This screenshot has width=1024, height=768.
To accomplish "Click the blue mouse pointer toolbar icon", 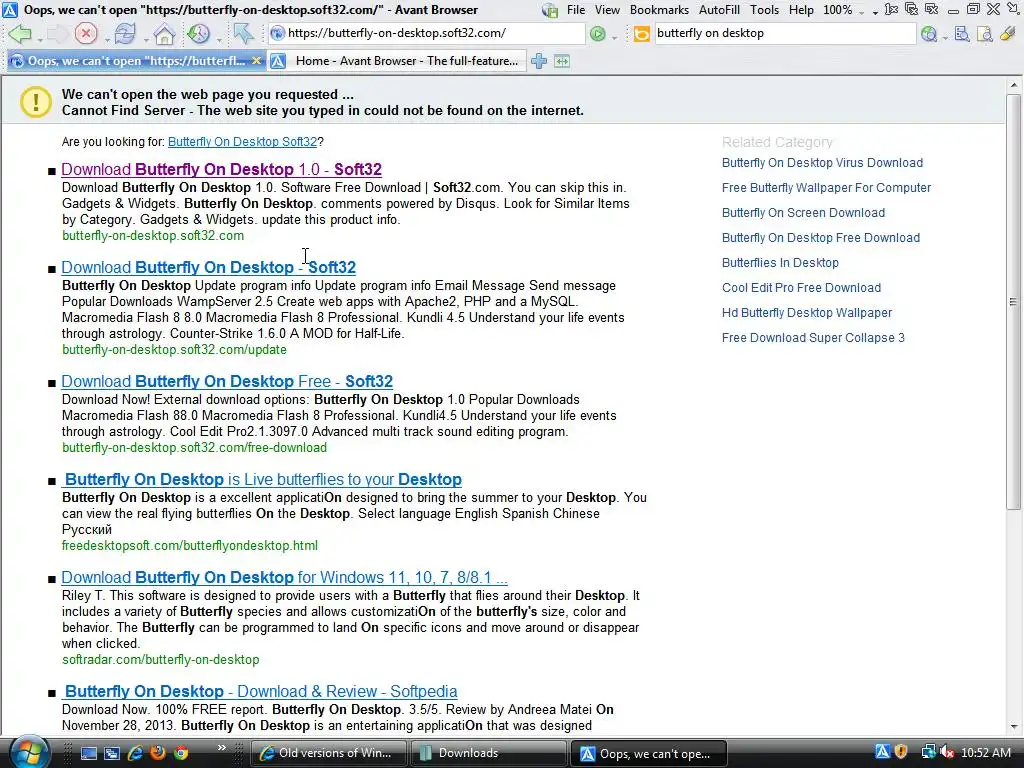I will [244, 33].
